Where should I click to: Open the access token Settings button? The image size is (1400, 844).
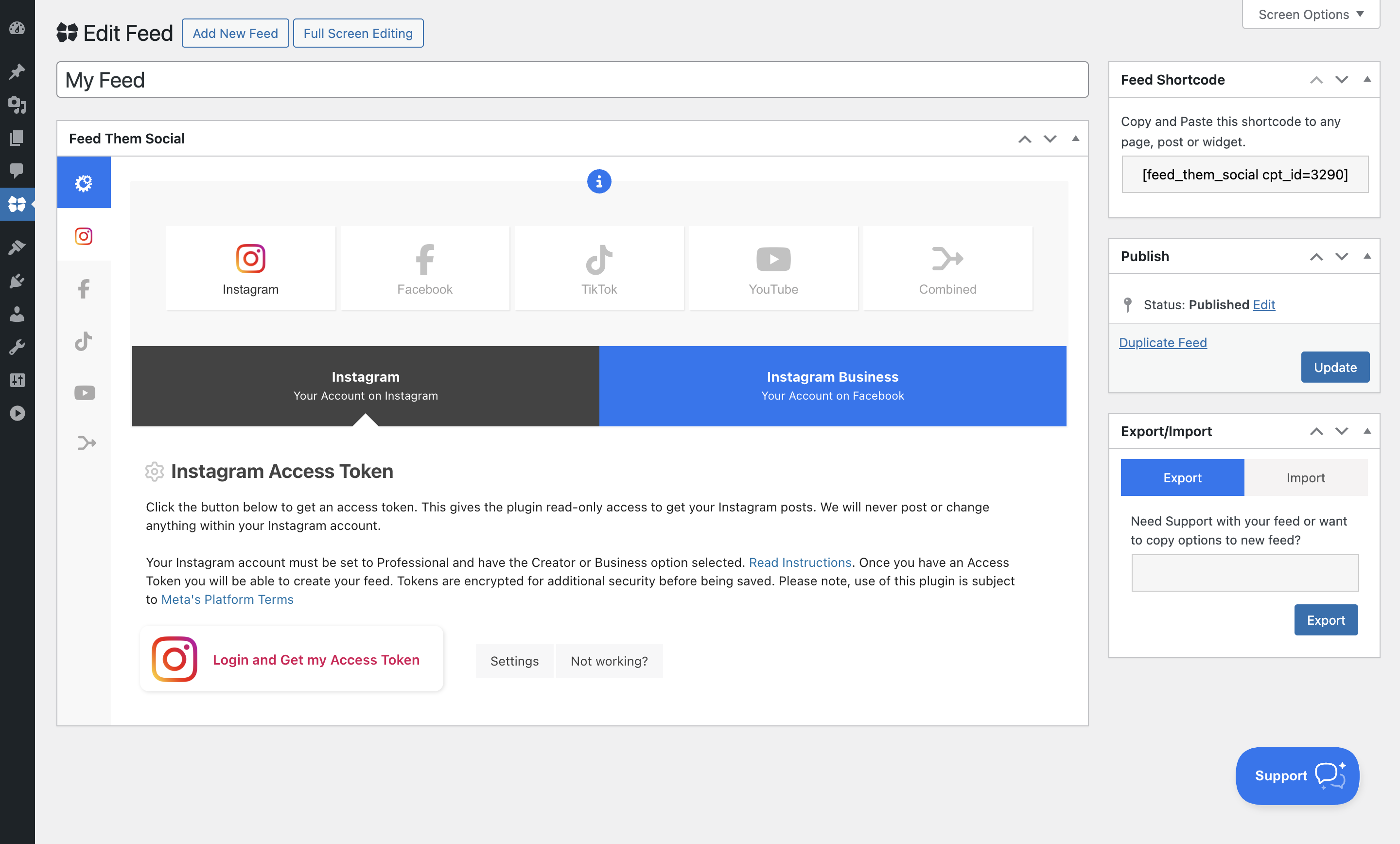point(514,661)
